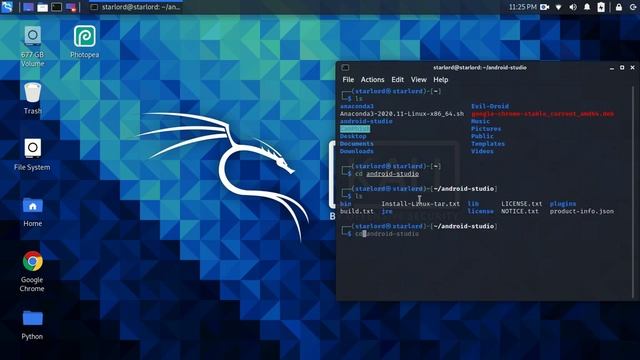Click the screen recording camera tray icon
This screenshot has width=640, height=360.
544,7
